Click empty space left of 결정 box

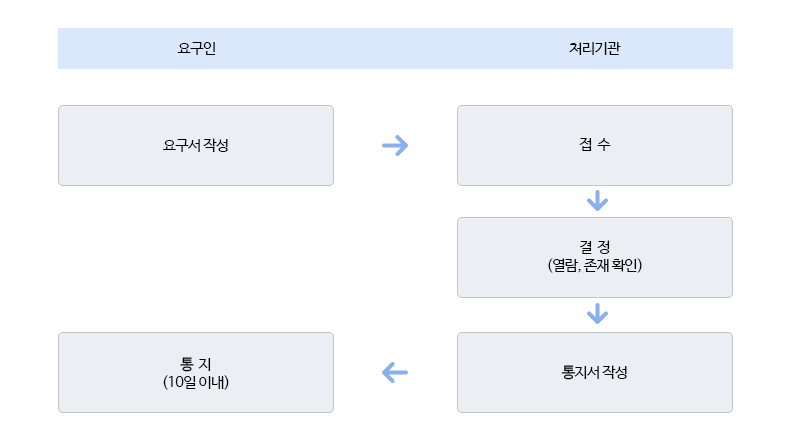point(252,258)
